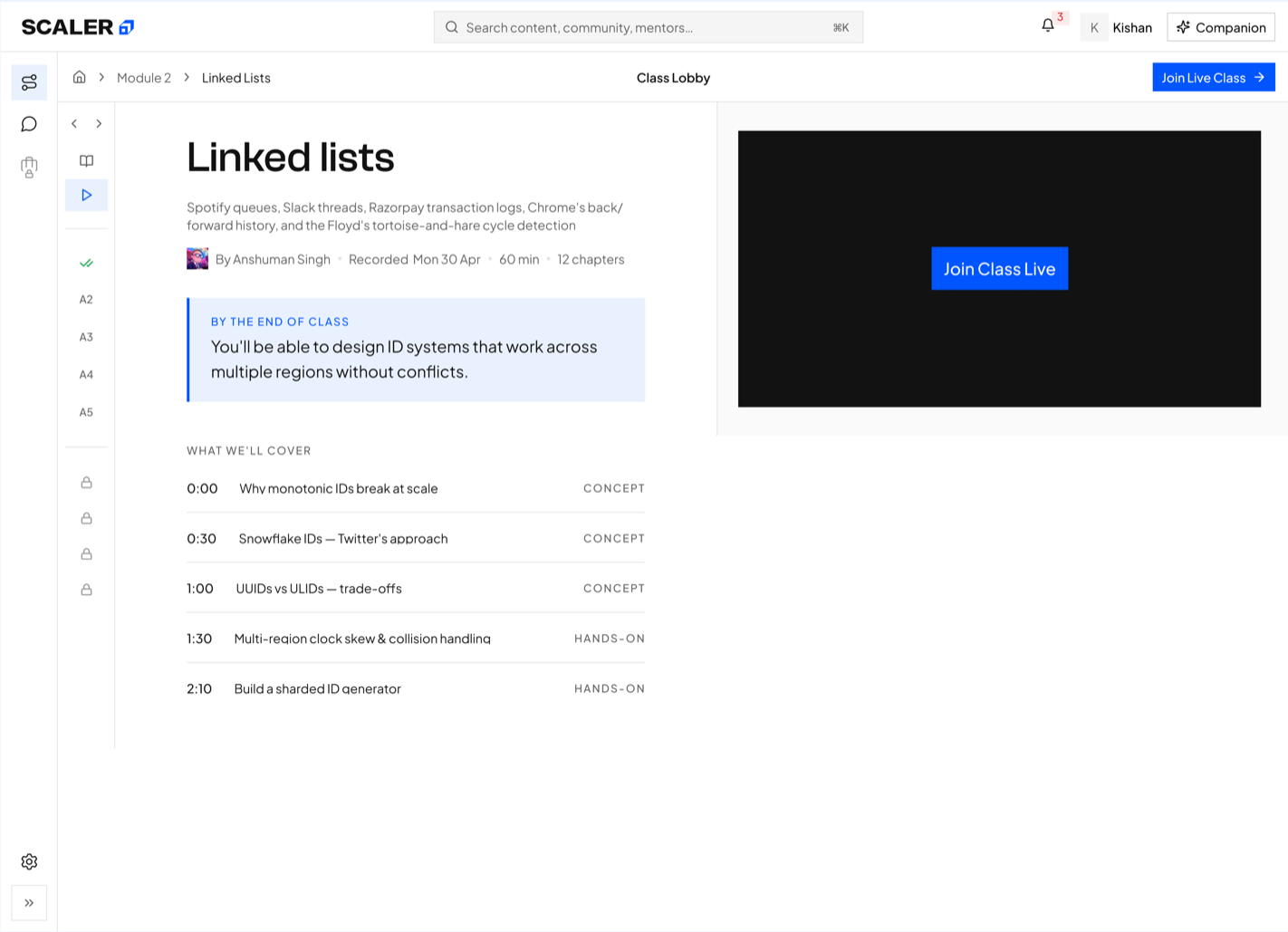The image size is (1288, 932).
Task: Open assignment A4
Action: tap(86, 375)
